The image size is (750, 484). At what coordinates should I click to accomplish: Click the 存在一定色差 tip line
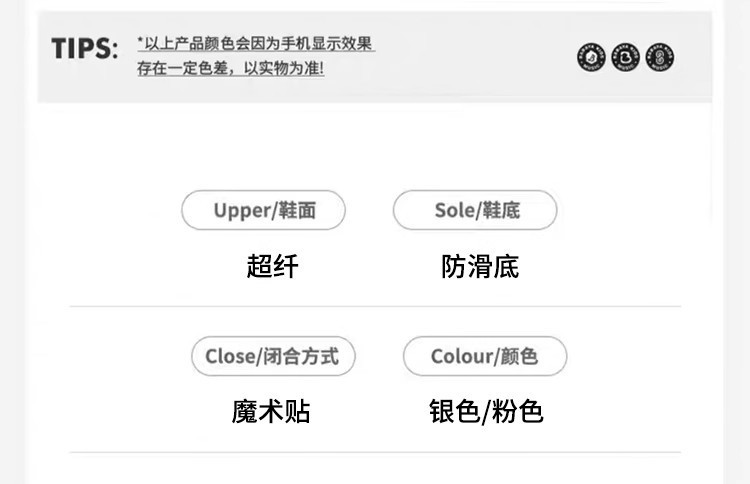tap(231, 69)
